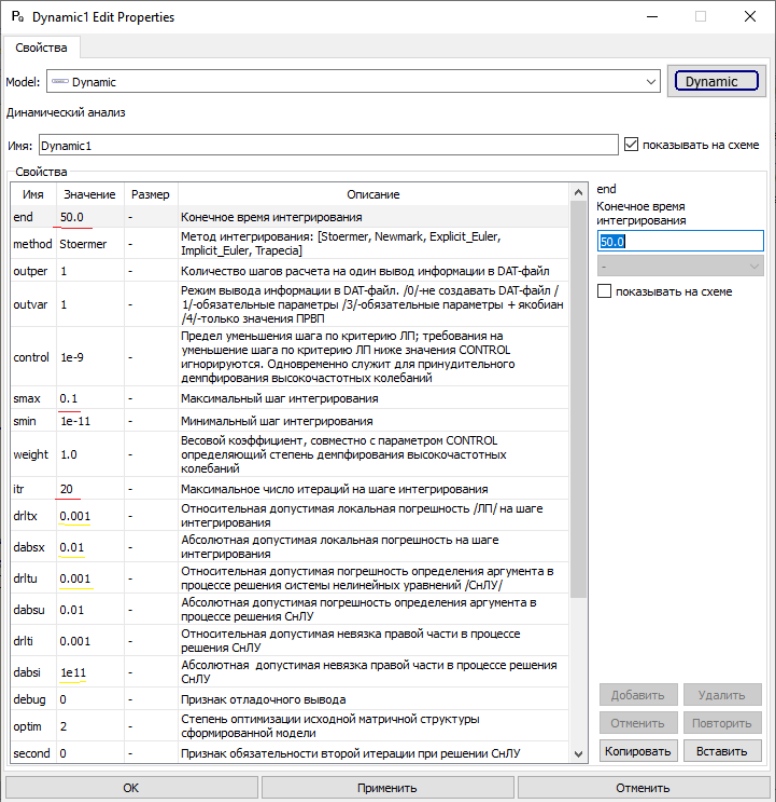Select the method row with Stoermer value
The image size is (776, 802).
pyautogui.click(x=83, y=244)
